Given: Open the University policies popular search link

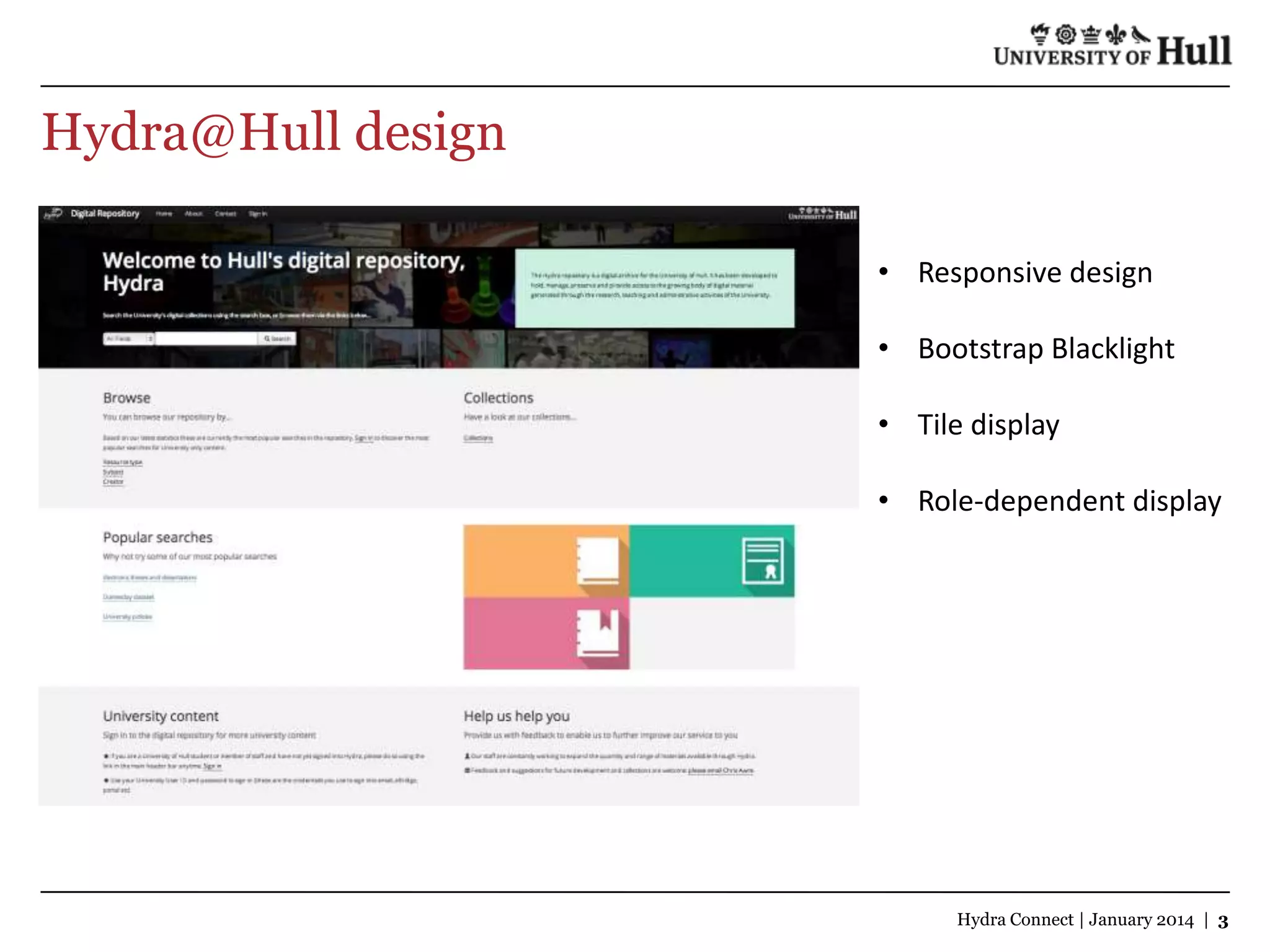Looking at the screenshot, I should (x=127, y=617).
